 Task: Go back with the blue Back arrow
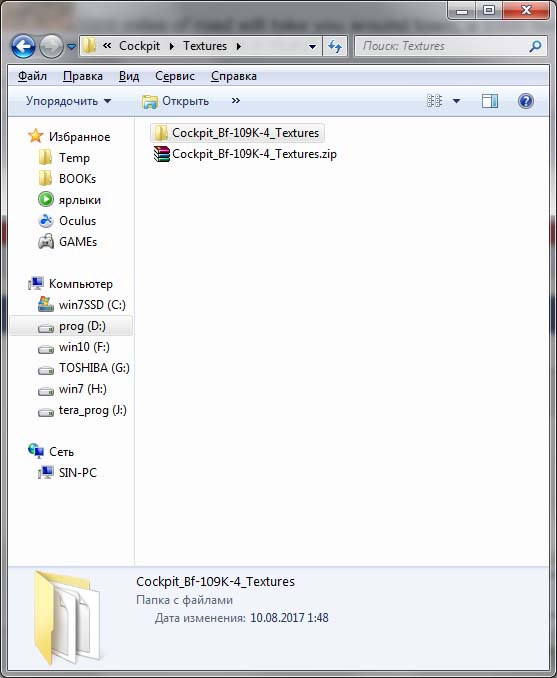point(23,46)
